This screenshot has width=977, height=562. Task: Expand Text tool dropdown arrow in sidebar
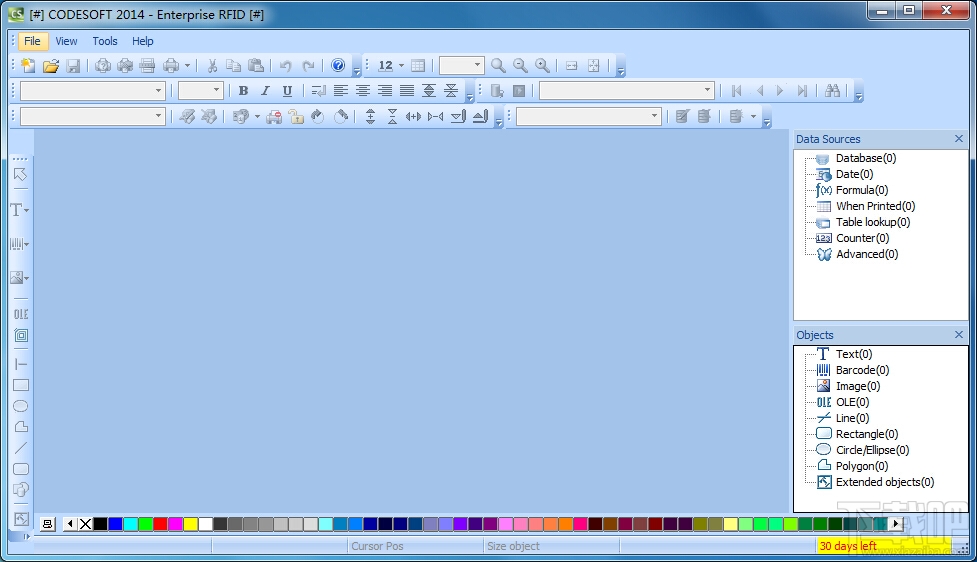27,211
